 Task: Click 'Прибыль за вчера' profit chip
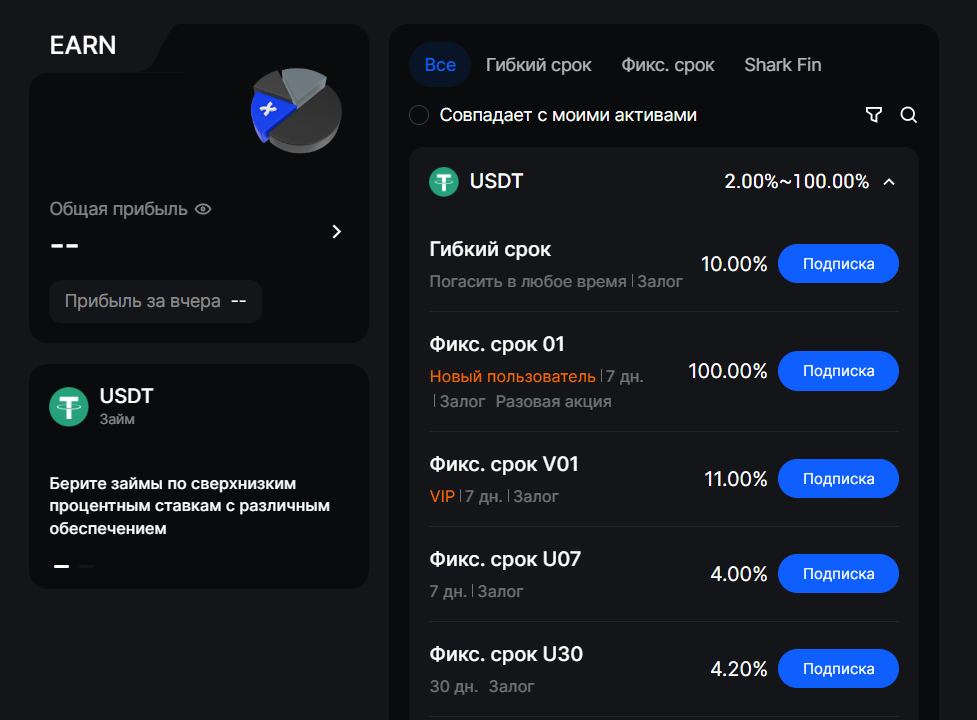pos(155,301)
